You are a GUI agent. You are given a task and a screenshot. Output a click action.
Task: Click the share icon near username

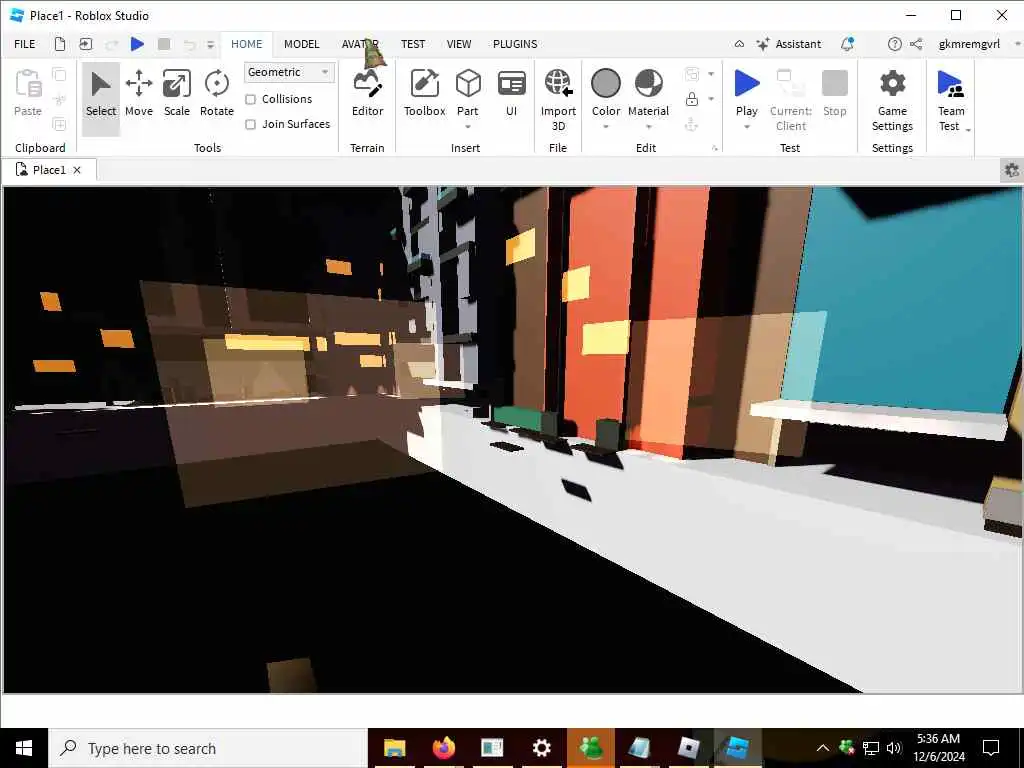(916, 44)
